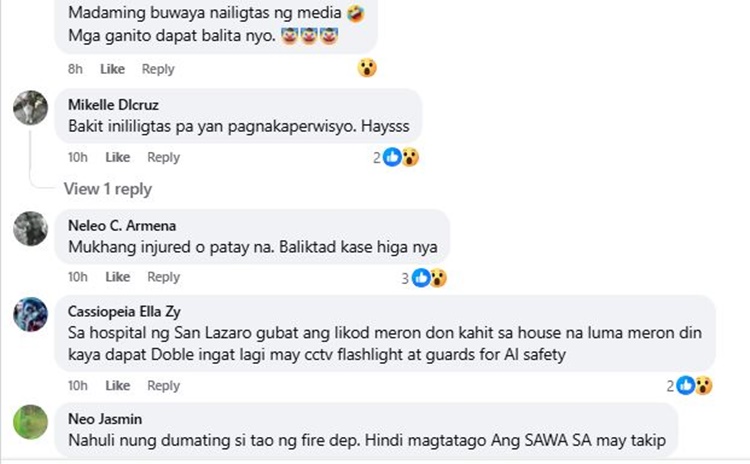
Task: Click wow emoji reaction on Neleo's comment
Action: coord(438,278)
